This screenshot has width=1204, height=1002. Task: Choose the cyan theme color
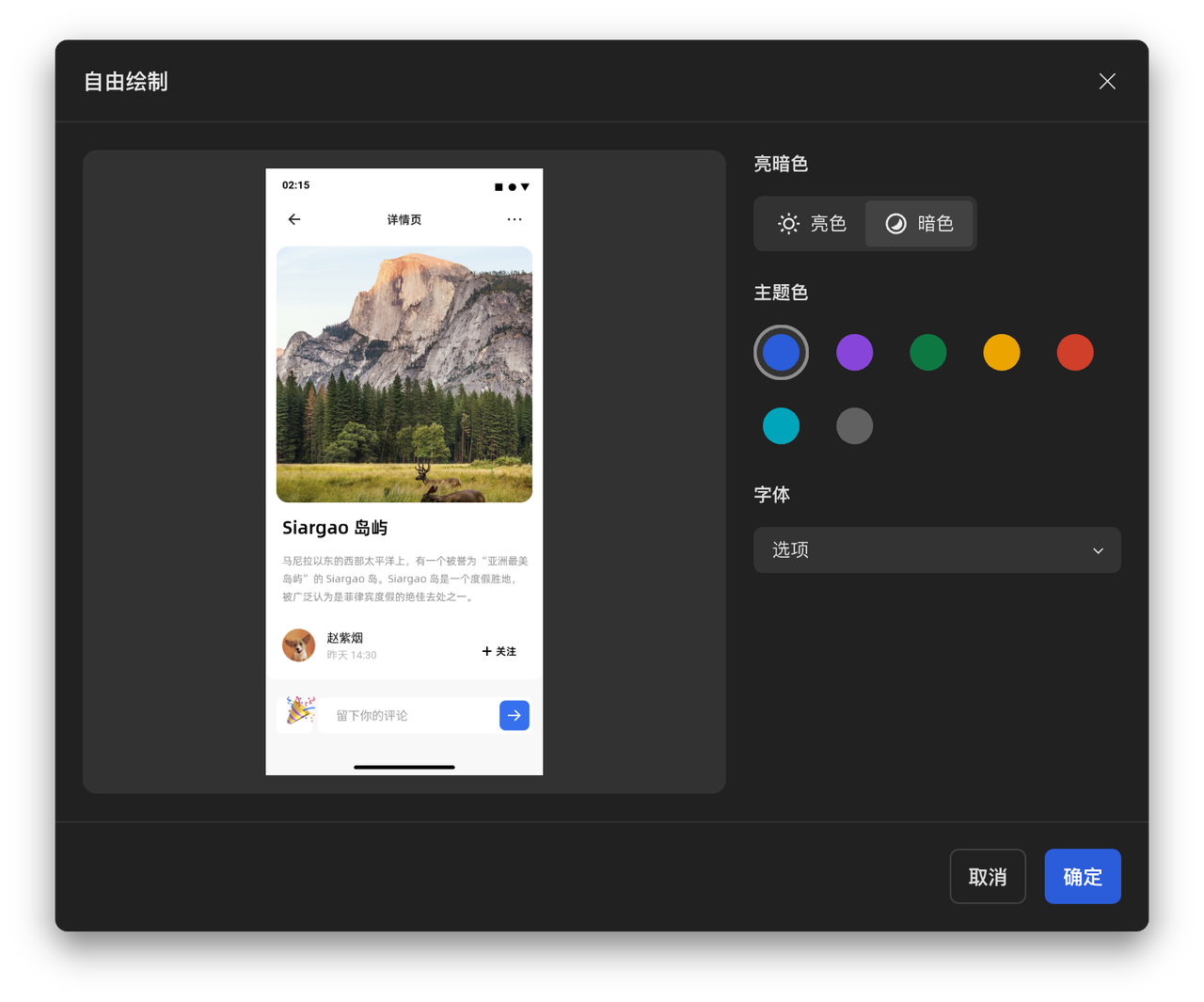(x=781, y=426)
